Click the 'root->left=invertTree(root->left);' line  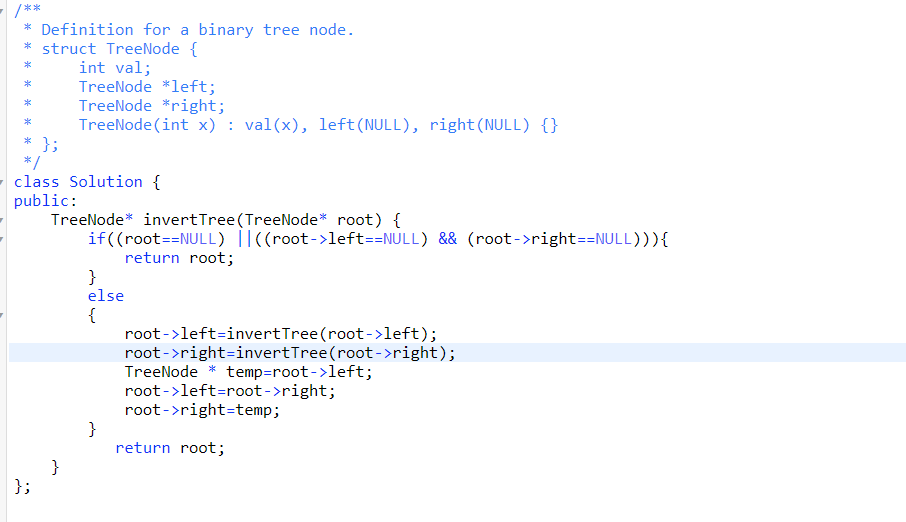(x=281, y=334)
